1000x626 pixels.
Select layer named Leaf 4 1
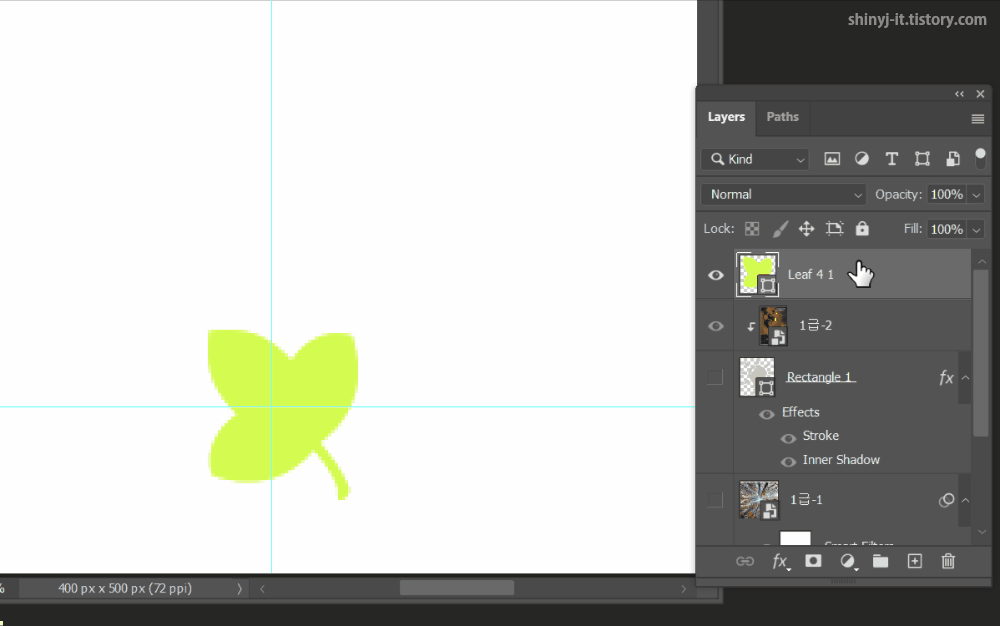[x=811, y=275]
